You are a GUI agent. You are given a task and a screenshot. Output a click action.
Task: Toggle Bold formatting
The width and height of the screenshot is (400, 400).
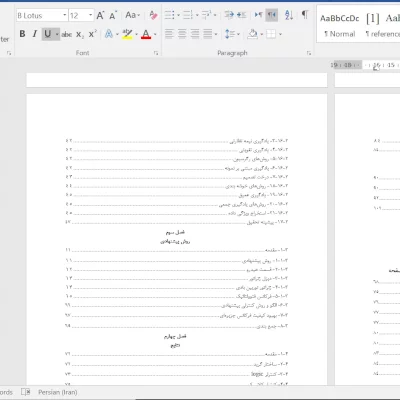22,34
